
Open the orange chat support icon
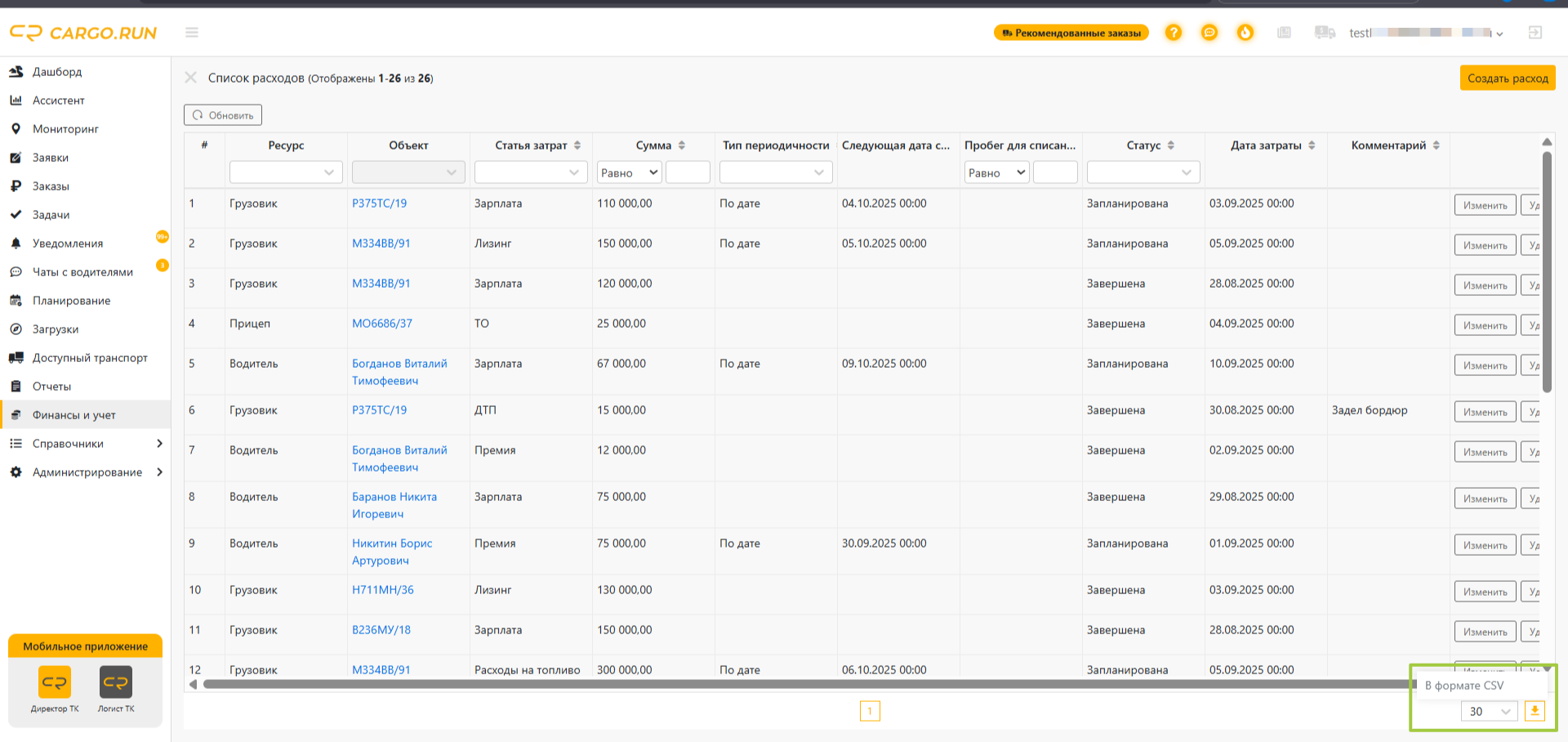tap(1209, 33)
